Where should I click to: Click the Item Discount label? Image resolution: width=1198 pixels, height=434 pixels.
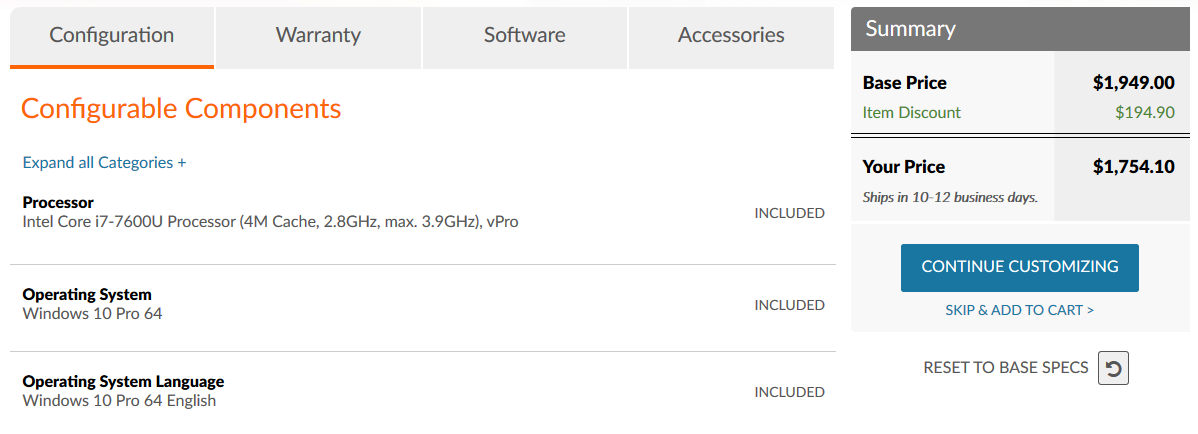(x=911, y=113)
